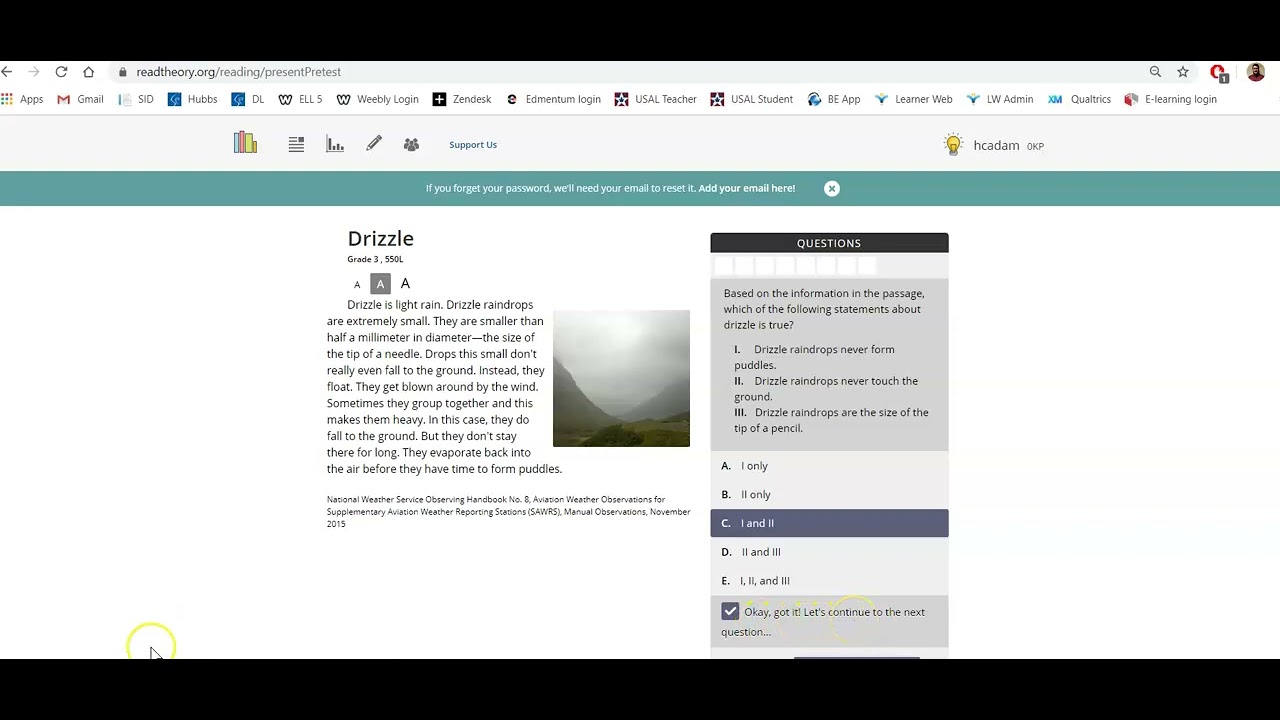Click the browser forward arrow

[x=34, y=72]
